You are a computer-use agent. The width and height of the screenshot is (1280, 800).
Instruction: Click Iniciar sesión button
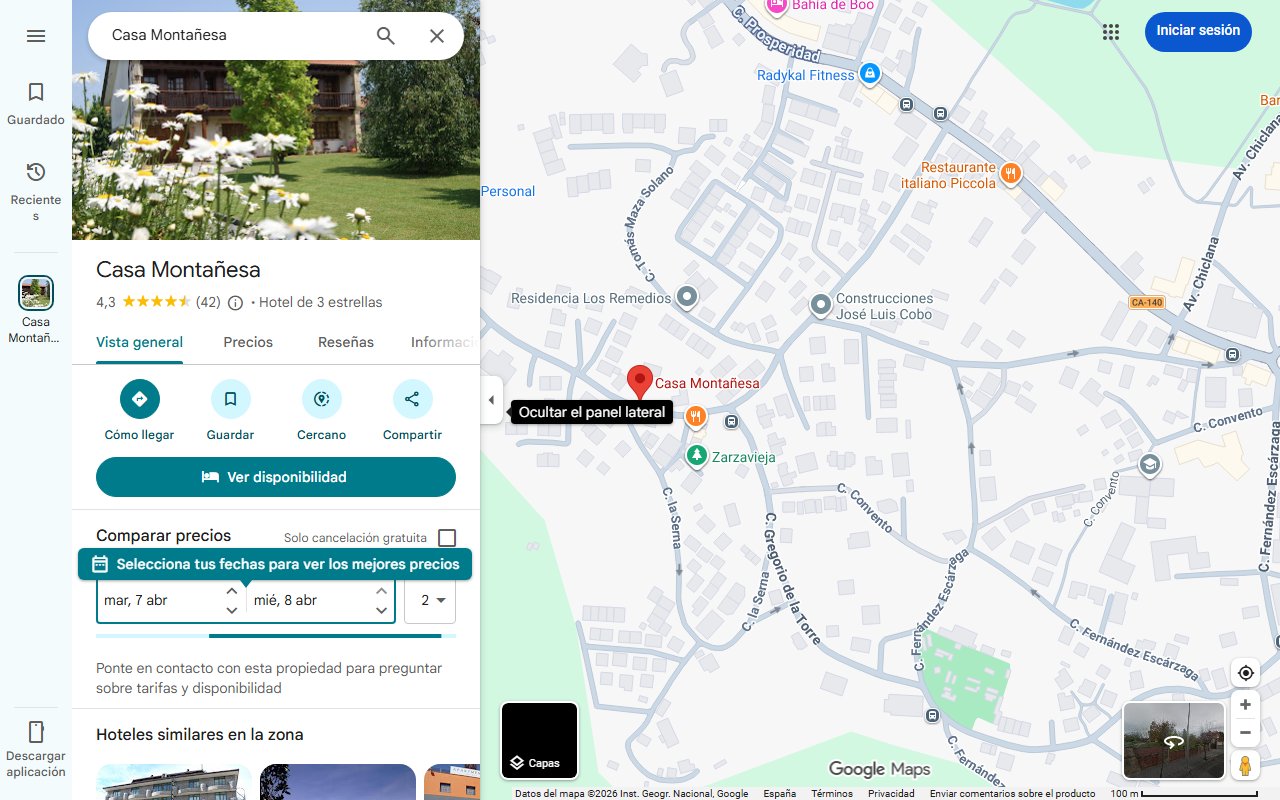(x=1198, y=31)
